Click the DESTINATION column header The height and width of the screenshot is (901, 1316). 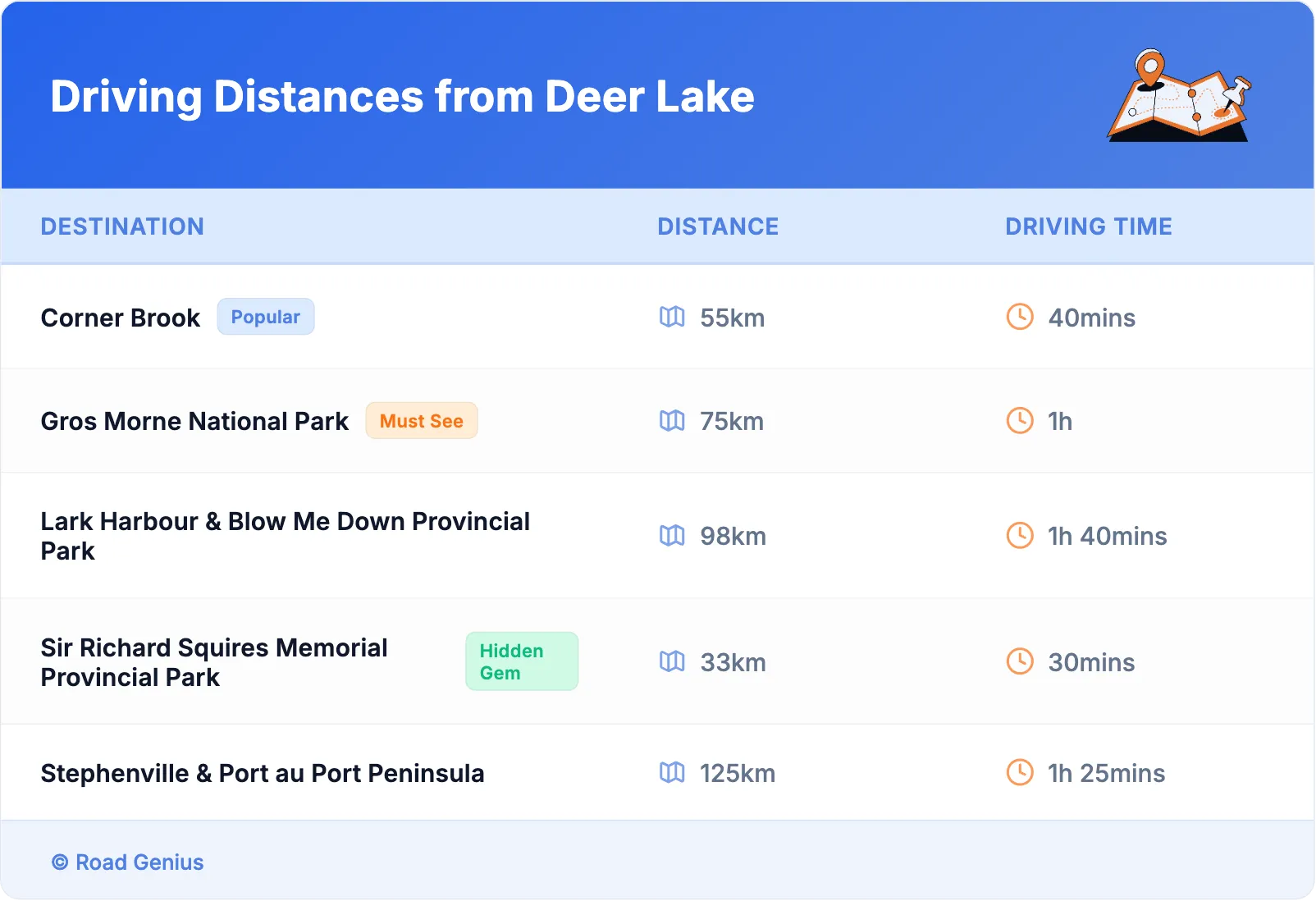pyautogui.click(x=122, y=226)
